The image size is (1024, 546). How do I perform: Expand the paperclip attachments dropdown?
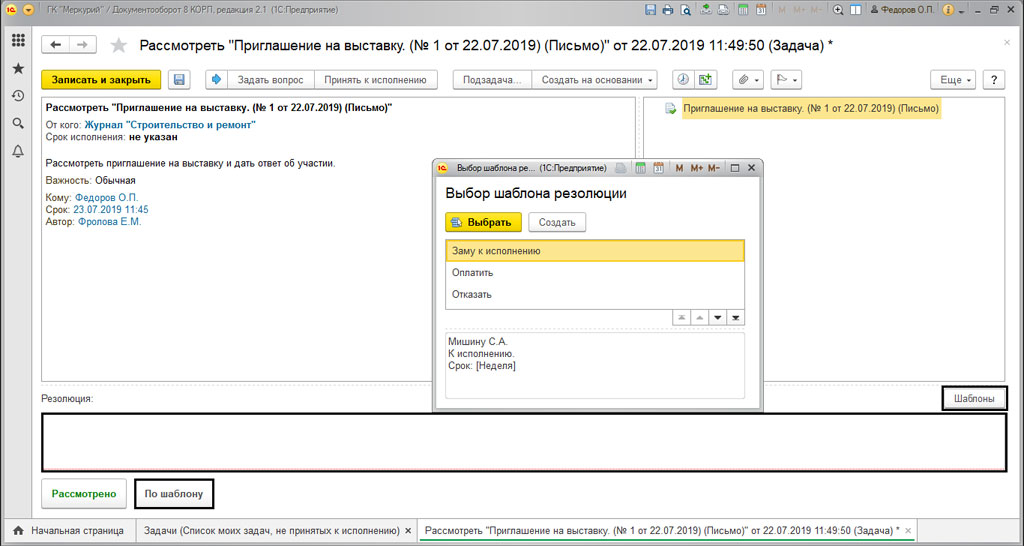pos(747,80)
